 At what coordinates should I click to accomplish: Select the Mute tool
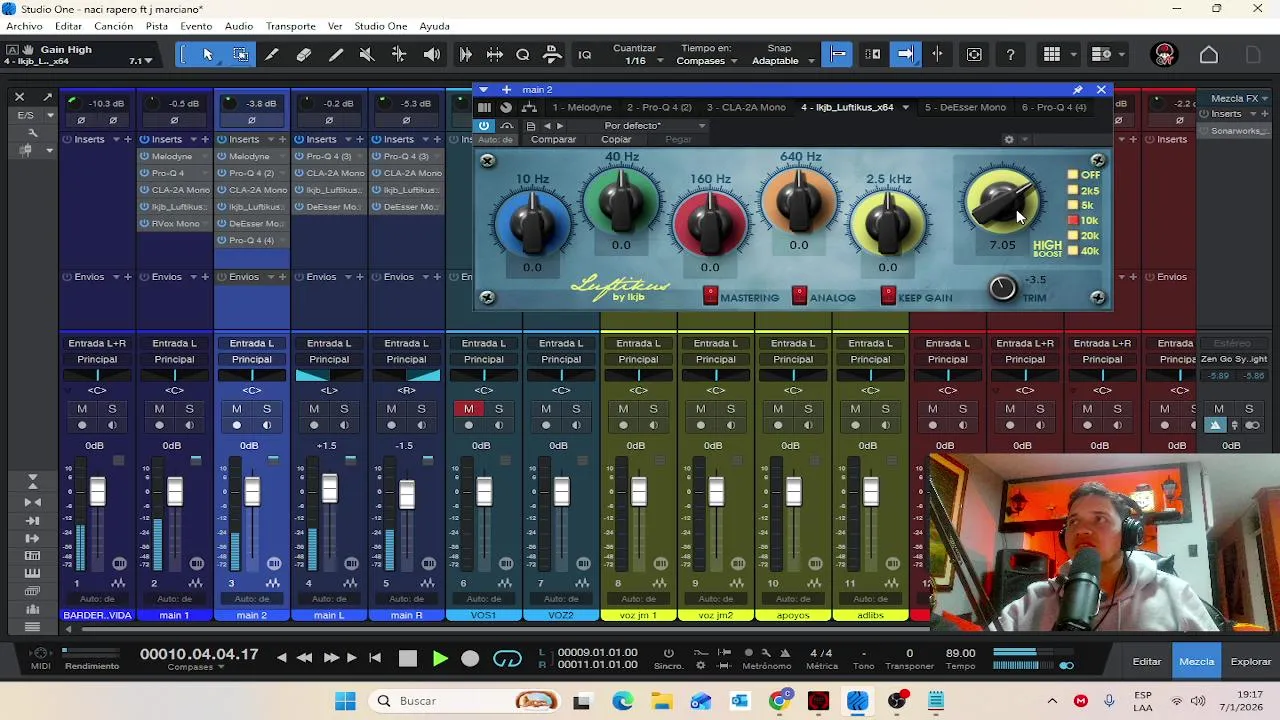[x=367, y=55]
